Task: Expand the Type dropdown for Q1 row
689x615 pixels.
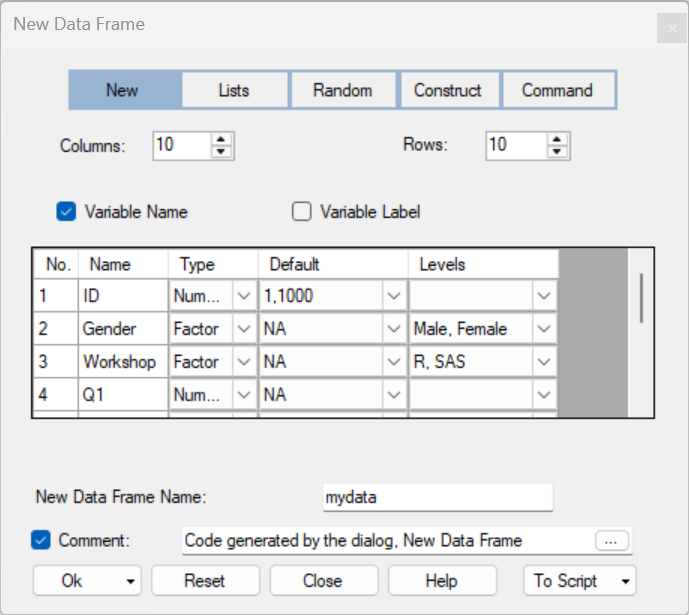Action: point(244,395)
